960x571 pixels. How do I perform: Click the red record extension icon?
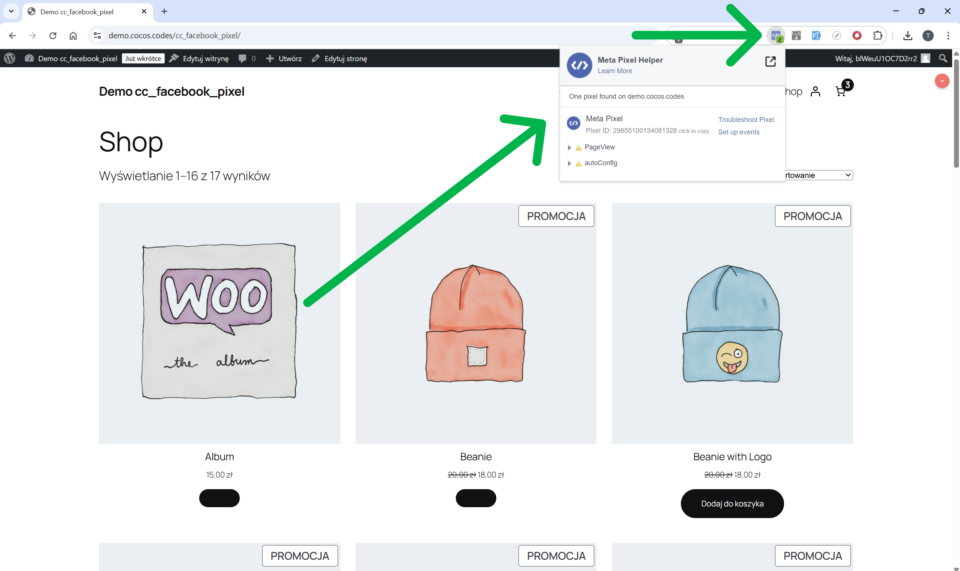pos(857,35)
